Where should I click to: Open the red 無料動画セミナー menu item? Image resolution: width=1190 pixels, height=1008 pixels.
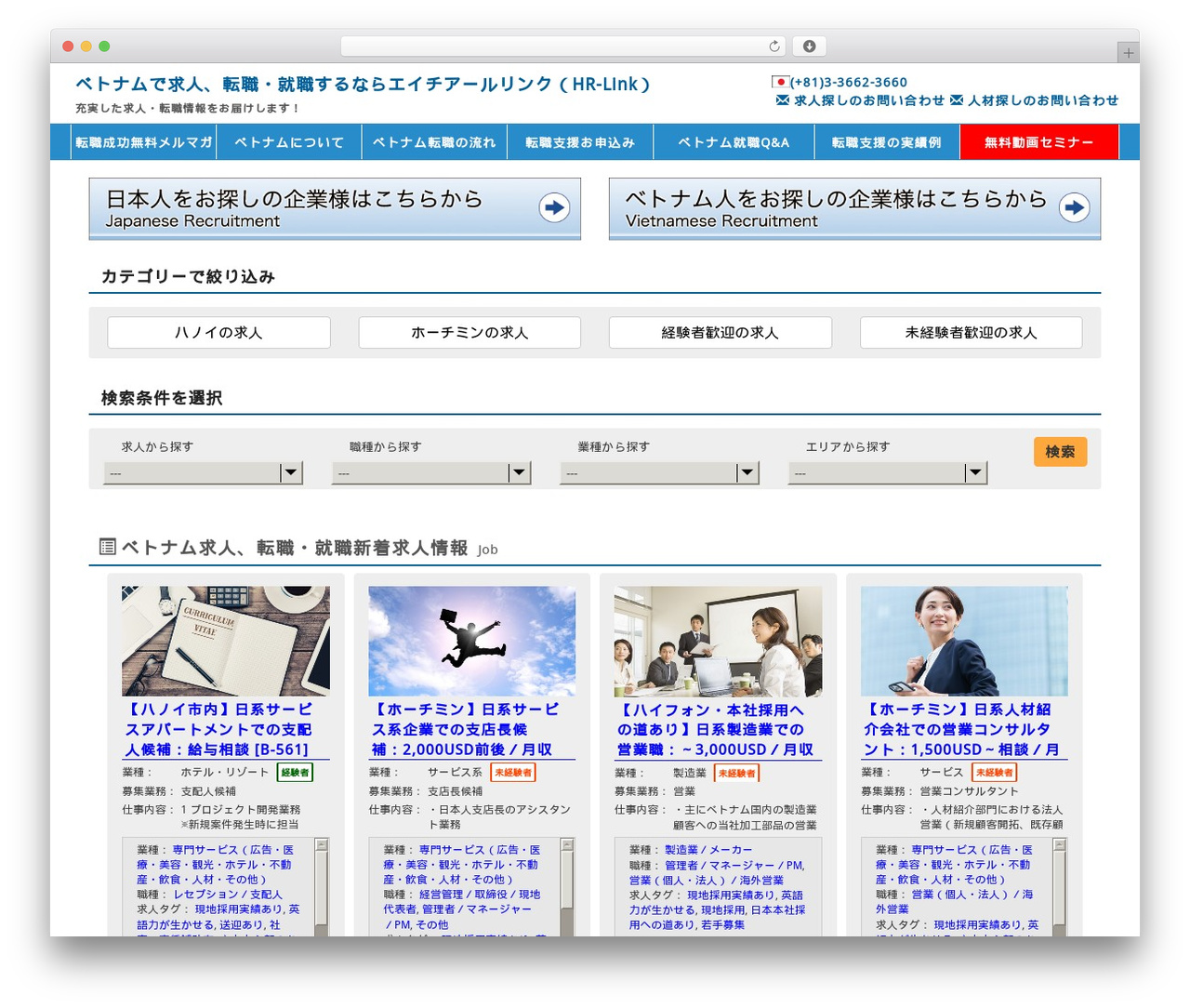pos(1039,142)
